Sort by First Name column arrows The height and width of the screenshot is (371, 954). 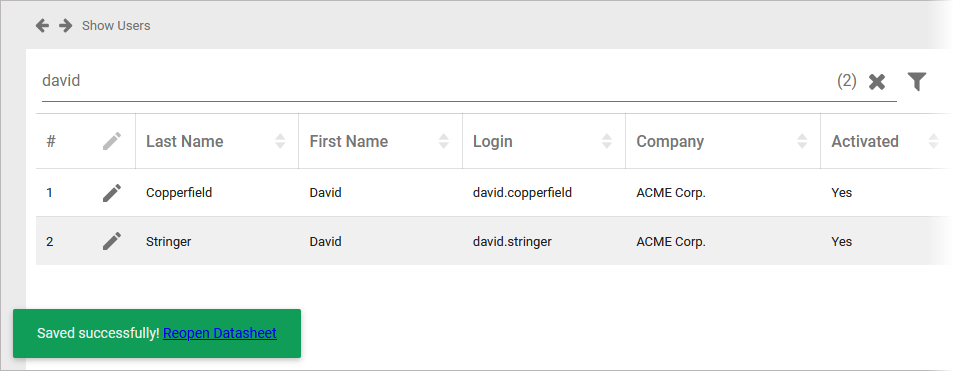point(444,141)
